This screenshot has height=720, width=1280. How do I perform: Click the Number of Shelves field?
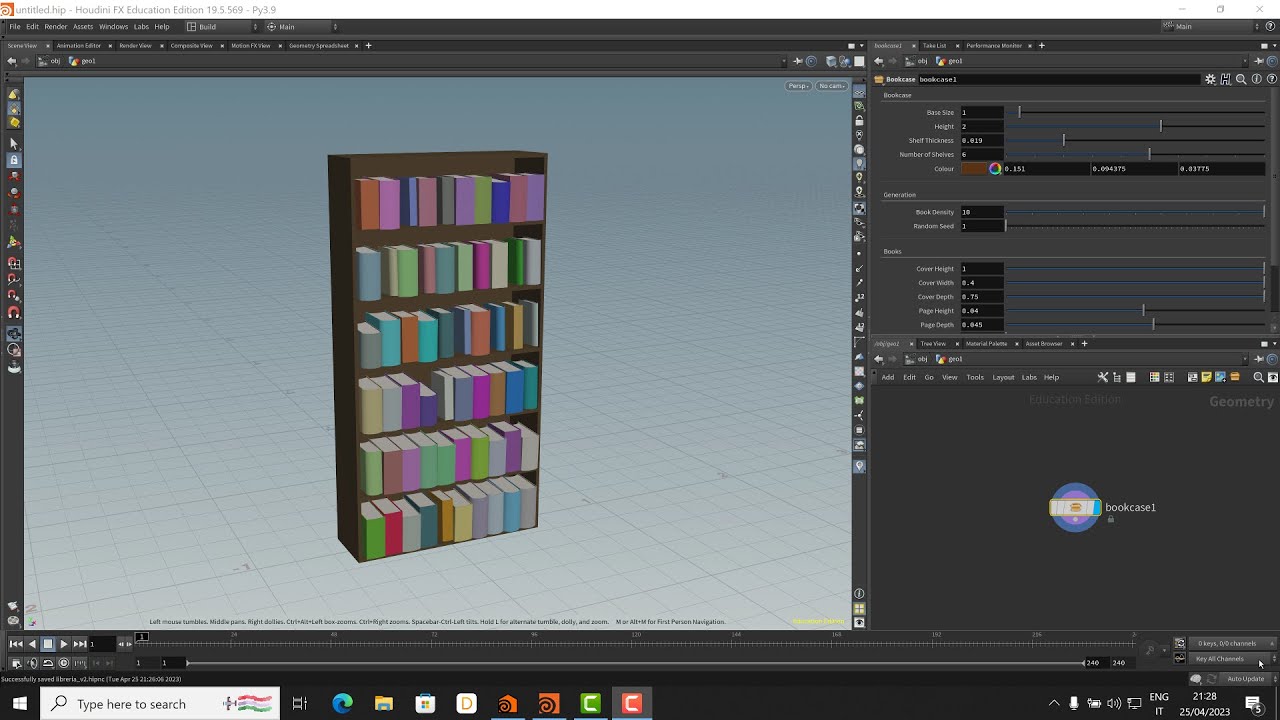point(982,155)
